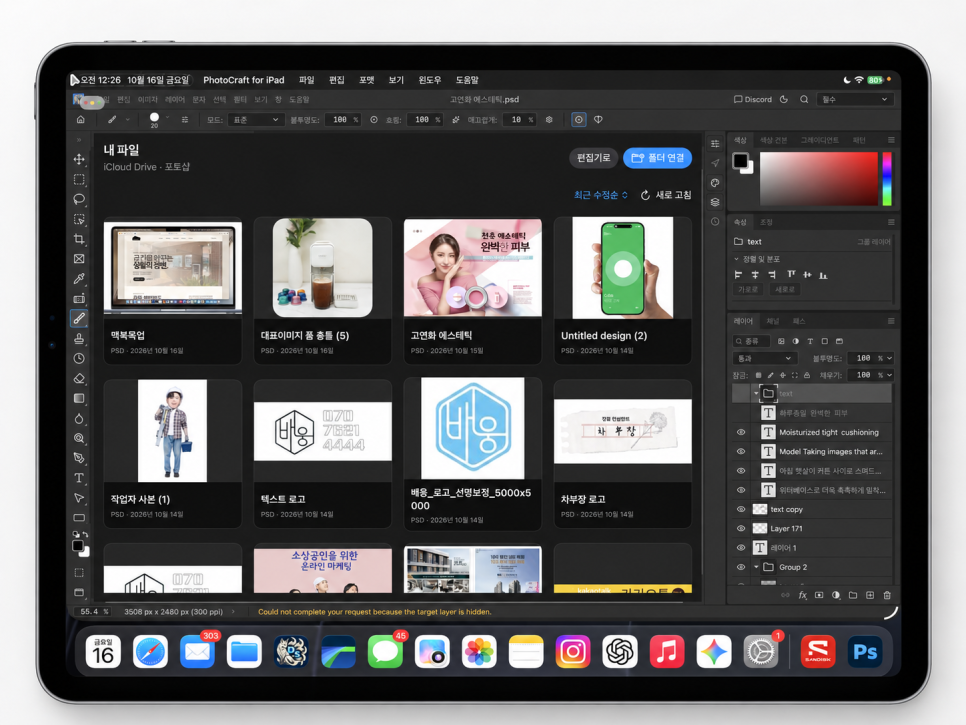Open brush settings panel icon in options bar
Viewport: 966px width, 725px height.
(x=185, y=119)
